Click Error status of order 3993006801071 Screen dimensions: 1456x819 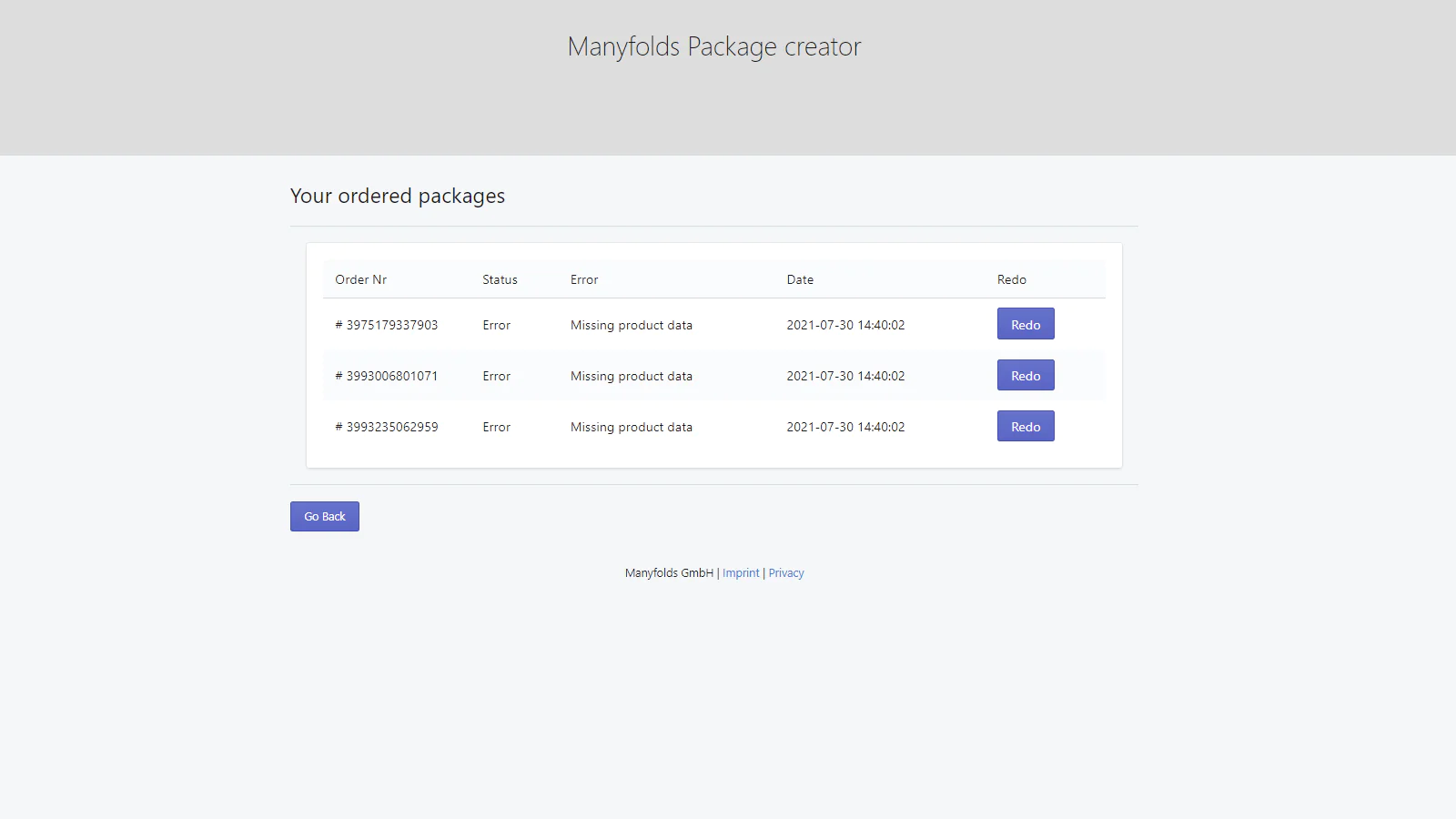(497, 376)
